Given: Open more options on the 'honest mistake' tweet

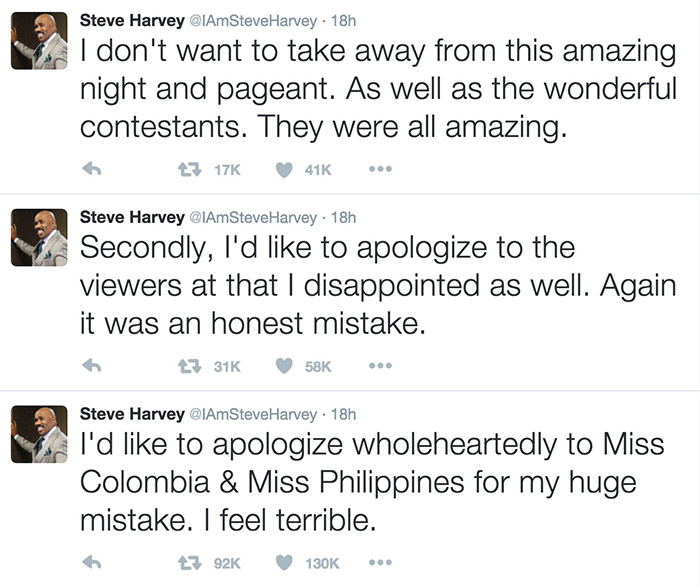Looking at the screenshot, I should pos(376,367).
